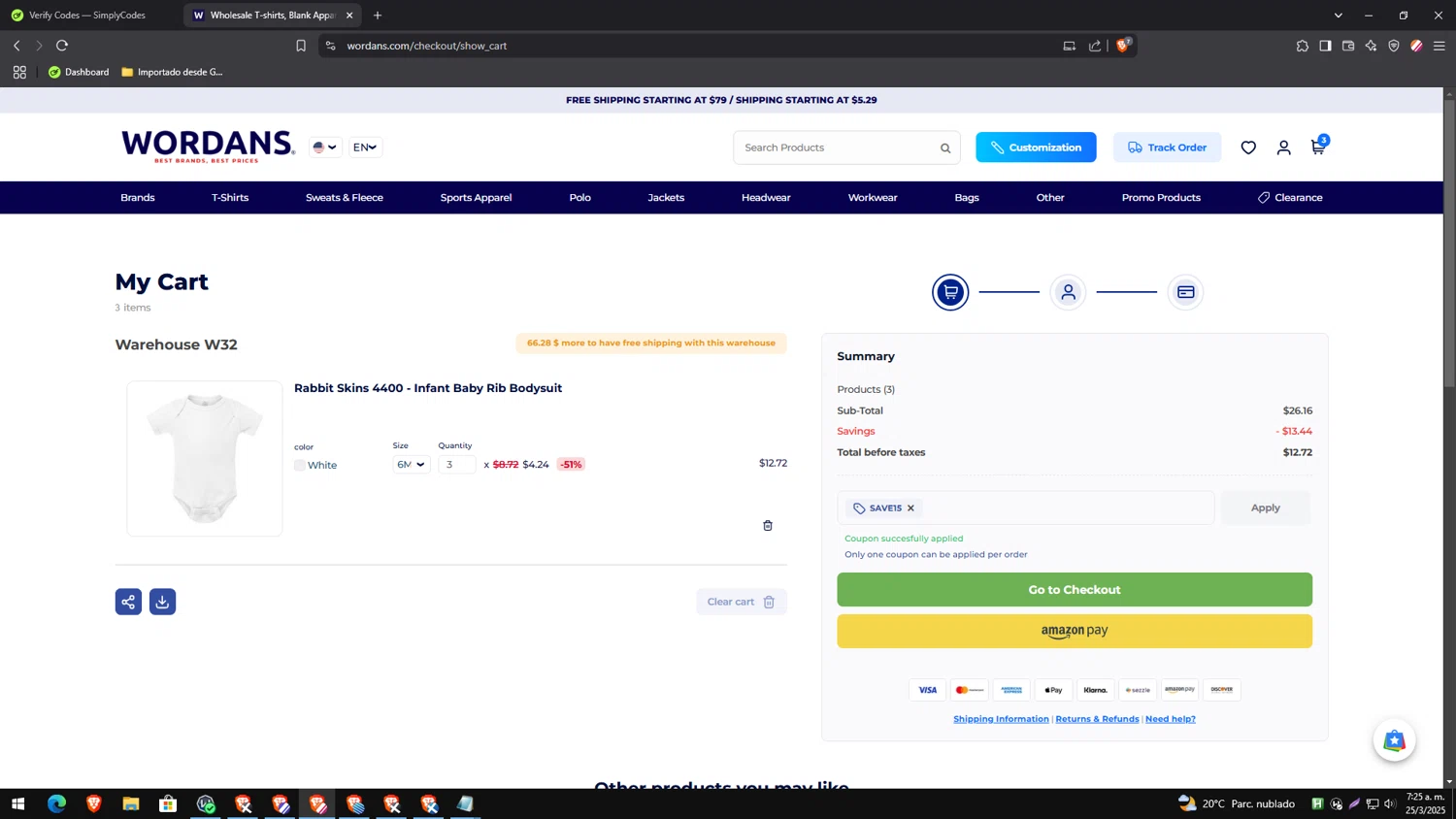Open the Dashboard bookmark
Screen dimensions: 1456x819
pos(79,72)
